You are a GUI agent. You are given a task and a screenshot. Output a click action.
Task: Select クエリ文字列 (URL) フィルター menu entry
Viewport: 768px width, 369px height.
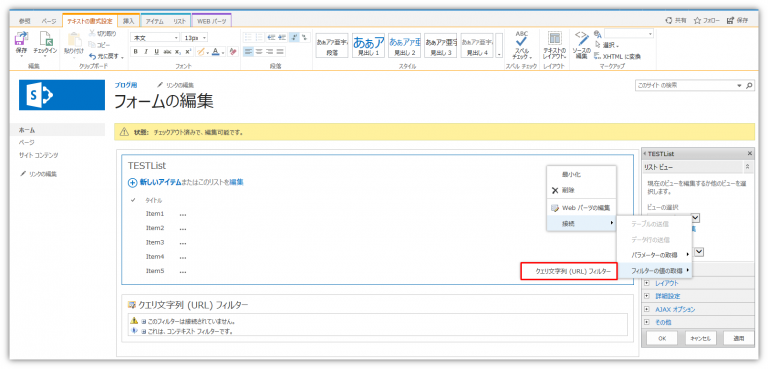tap(569, 271)
